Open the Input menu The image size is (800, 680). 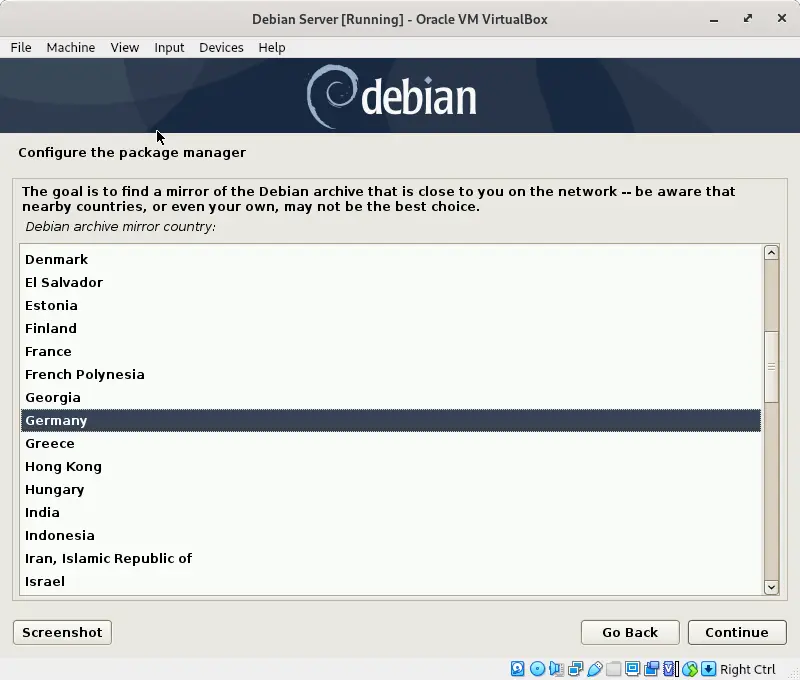pos(169,47)
